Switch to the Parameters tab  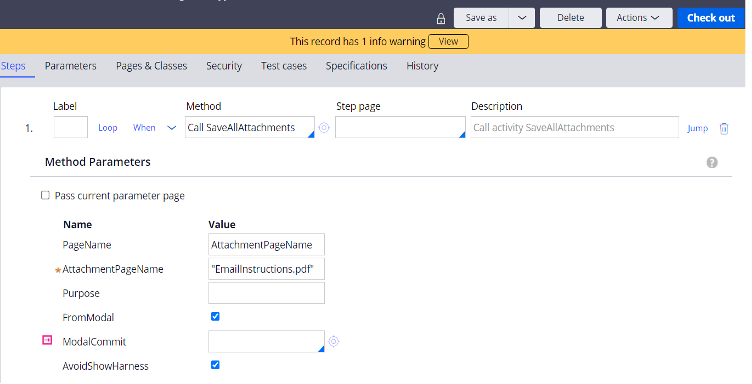pos(70,66)
